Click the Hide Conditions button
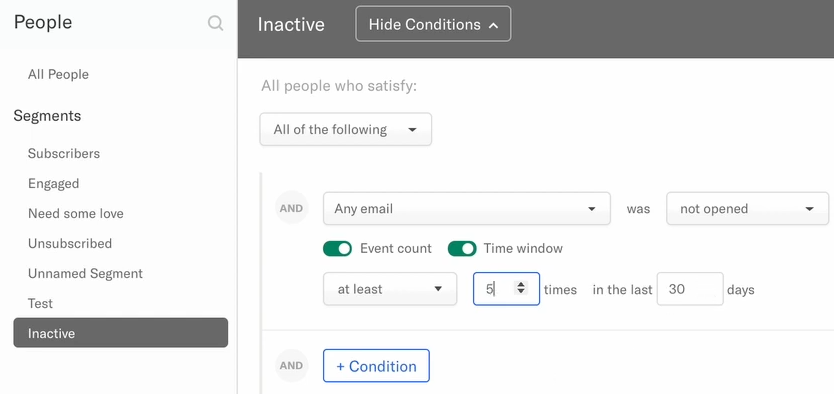 point(433,24)
